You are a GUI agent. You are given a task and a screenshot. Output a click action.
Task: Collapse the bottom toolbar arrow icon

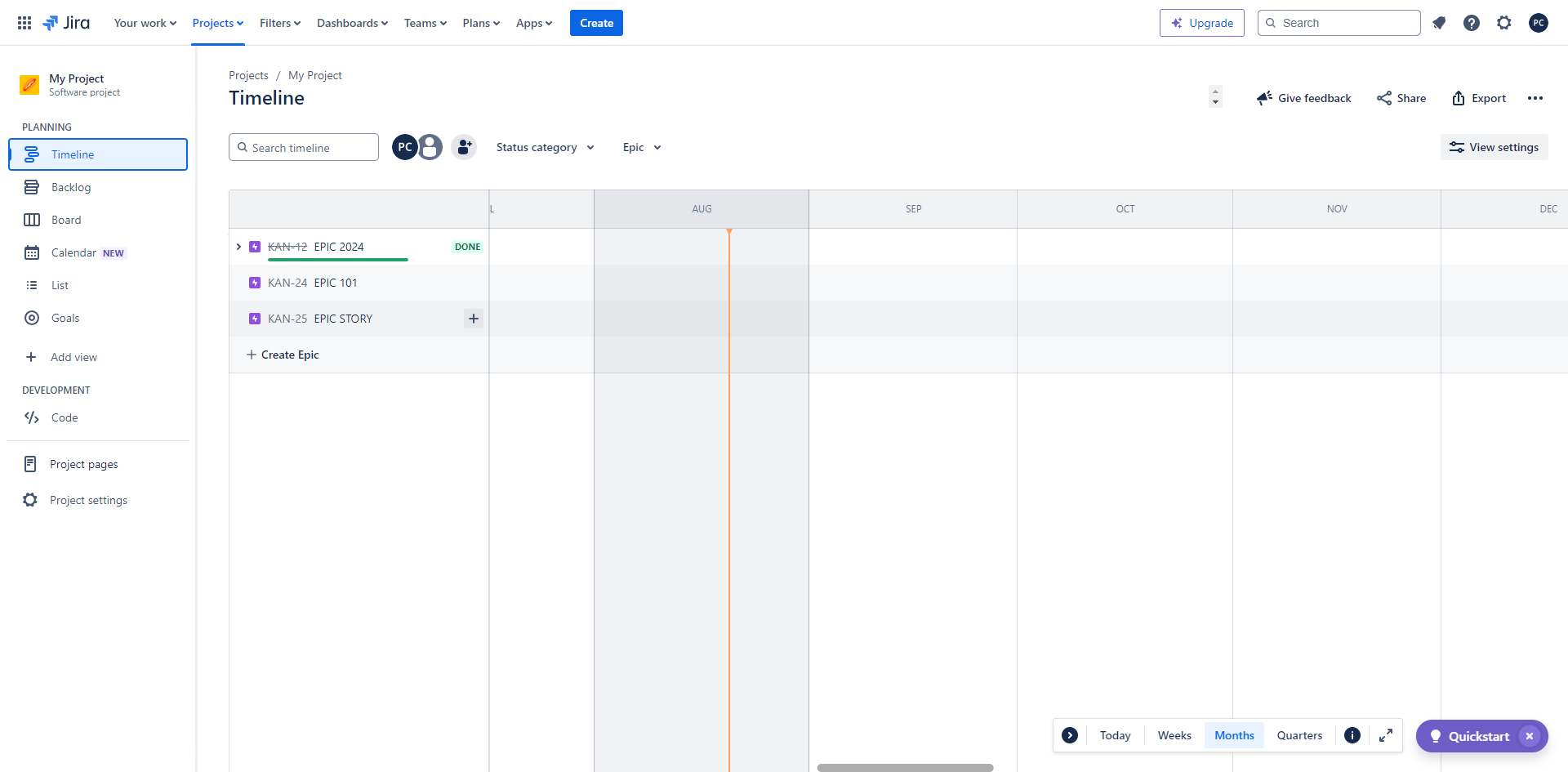1070,735
